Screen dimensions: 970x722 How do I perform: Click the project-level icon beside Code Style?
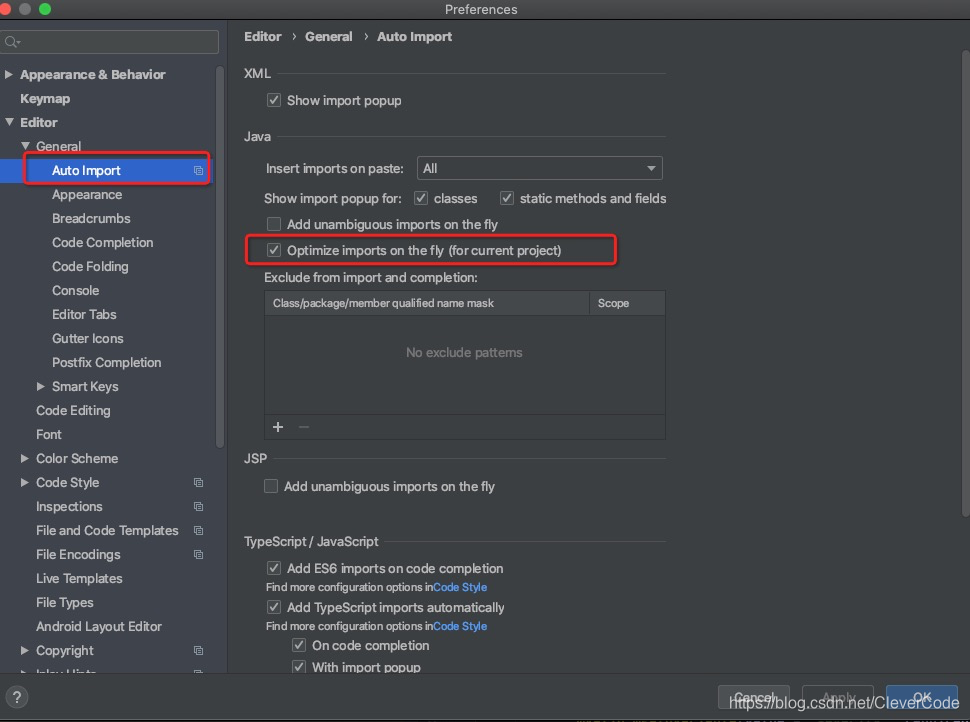198,483
